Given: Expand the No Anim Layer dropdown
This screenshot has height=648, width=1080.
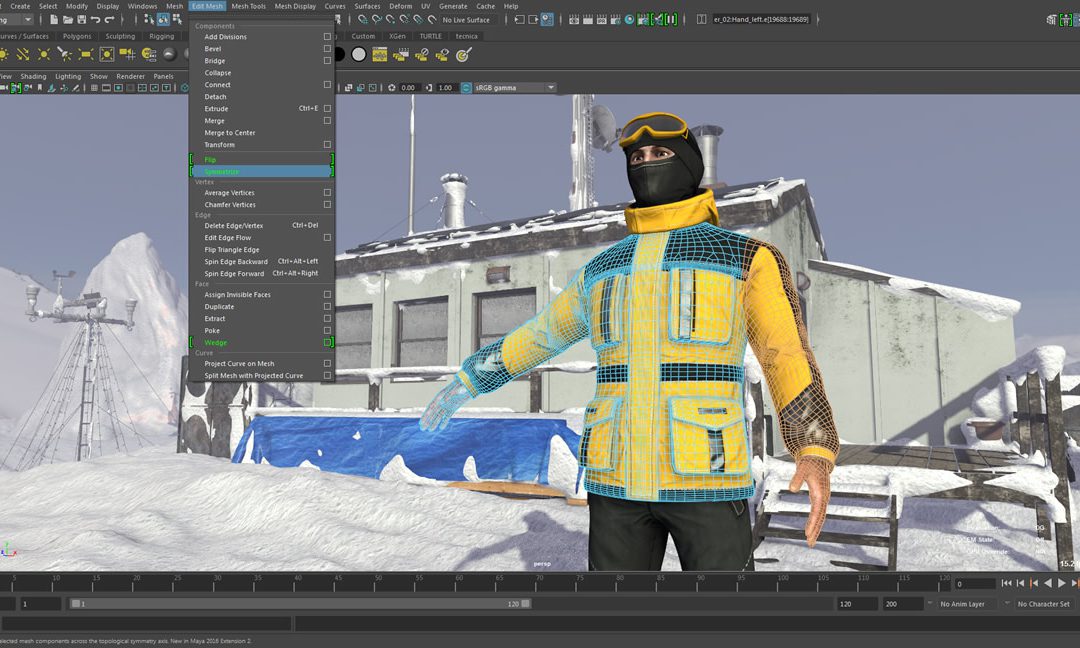Looking at the screenshot, I should tap(962, 604).
